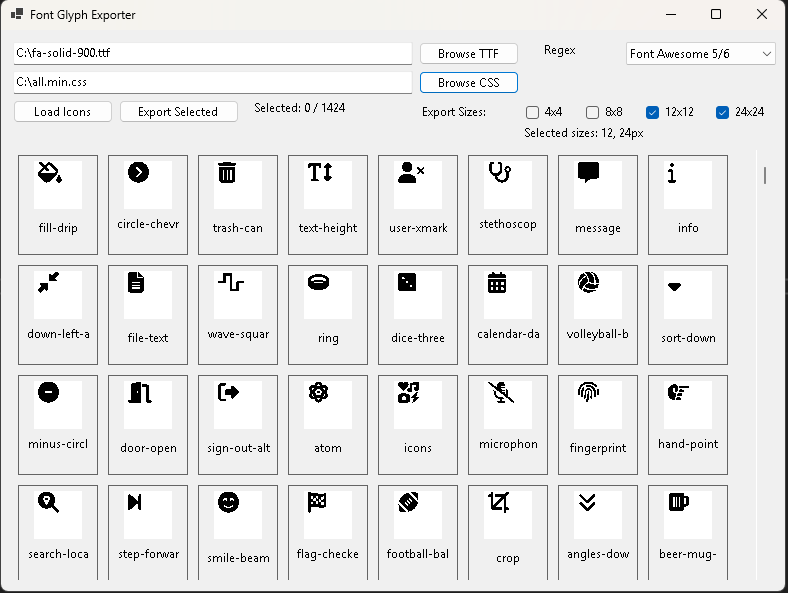
Task: Maximize the Font Glyph Exporter window
Action: point(716,14)
